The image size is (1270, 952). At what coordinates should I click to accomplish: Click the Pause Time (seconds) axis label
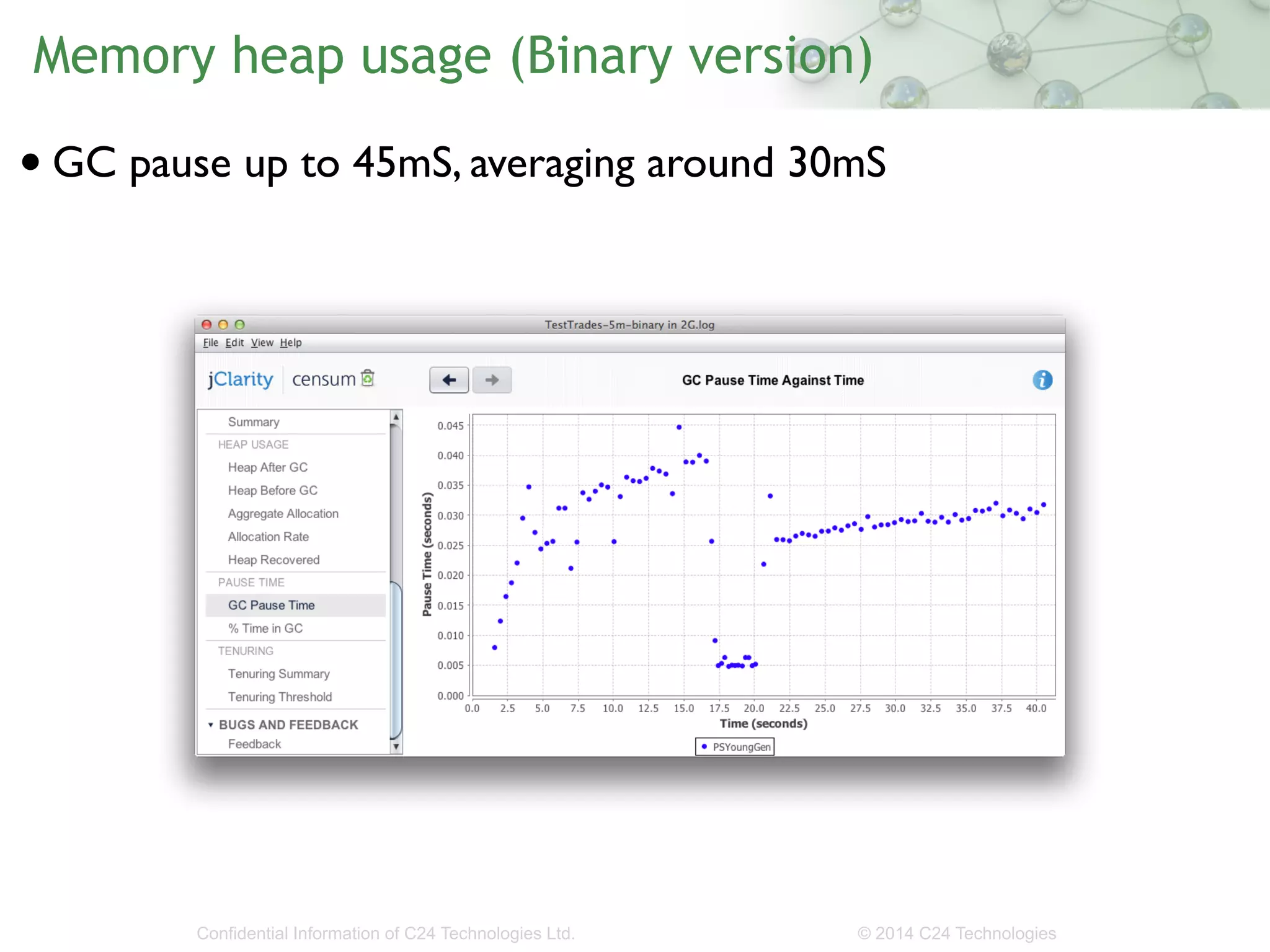click(x=427, y=555)
